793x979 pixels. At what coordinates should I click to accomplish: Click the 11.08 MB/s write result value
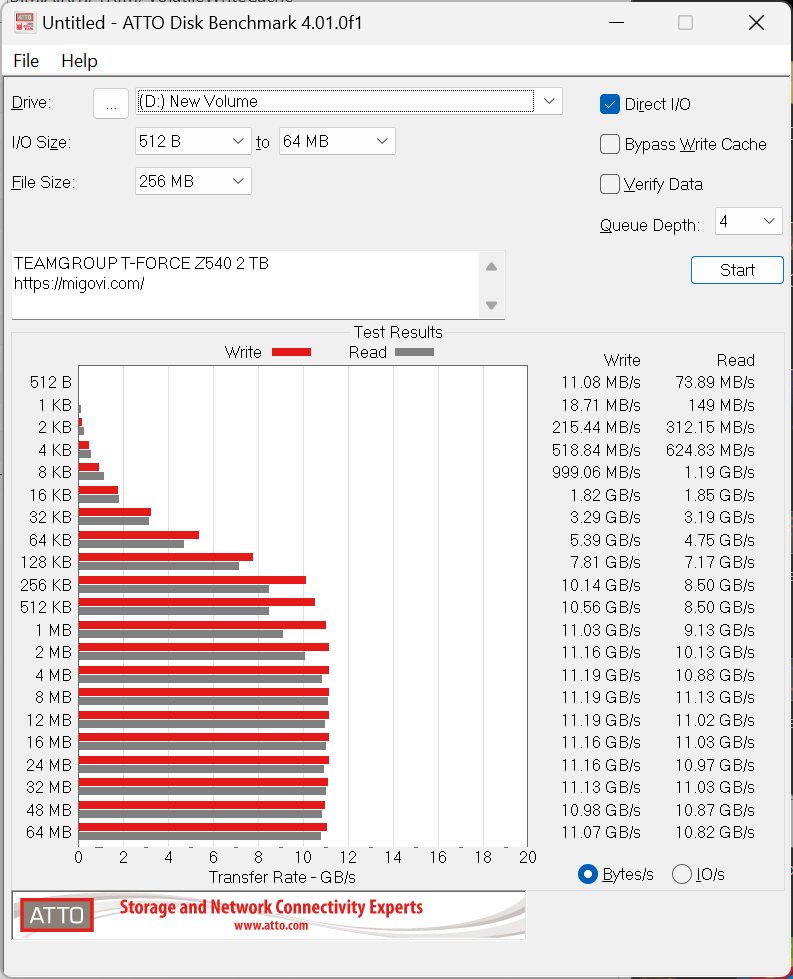(601, 382)
